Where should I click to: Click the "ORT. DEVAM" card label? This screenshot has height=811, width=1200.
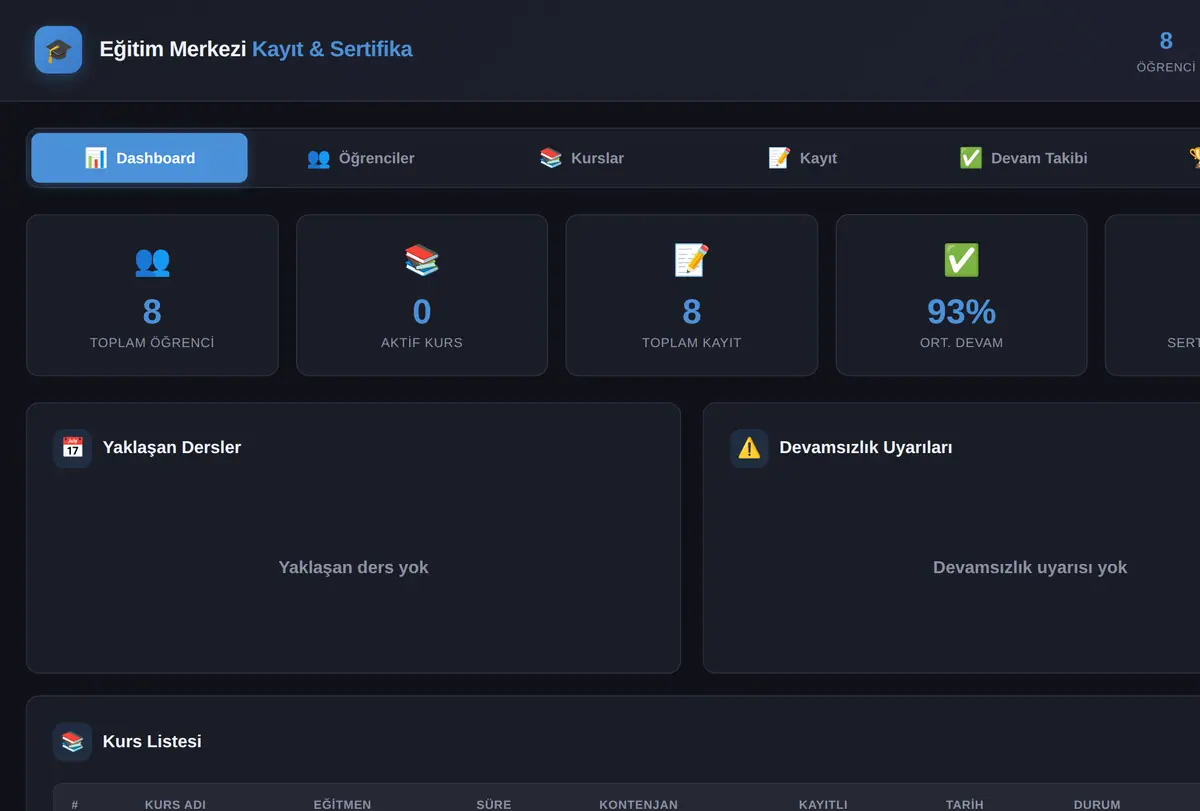click(961, 343)
